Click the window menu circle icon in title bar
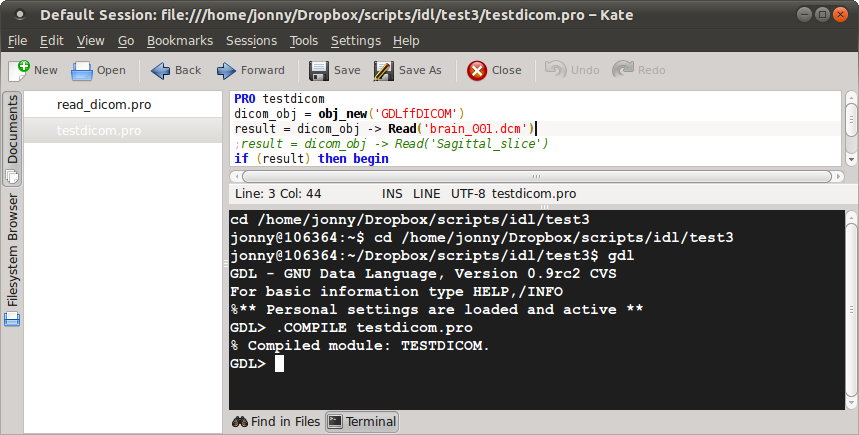The width and height of the screenshot is (859, 435). coord(20,15)
